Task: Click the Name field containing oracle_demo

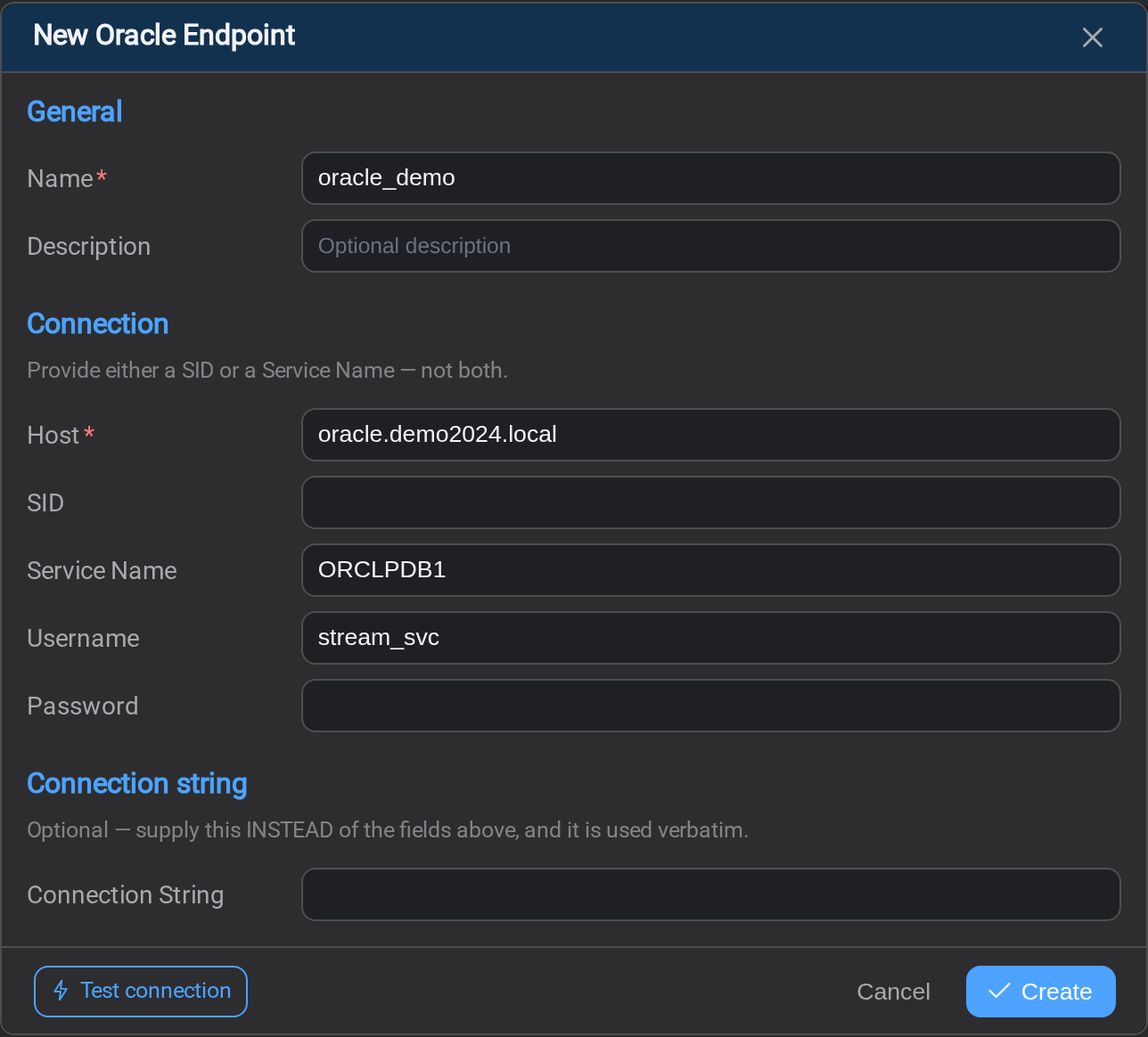Action: [711, 178]
